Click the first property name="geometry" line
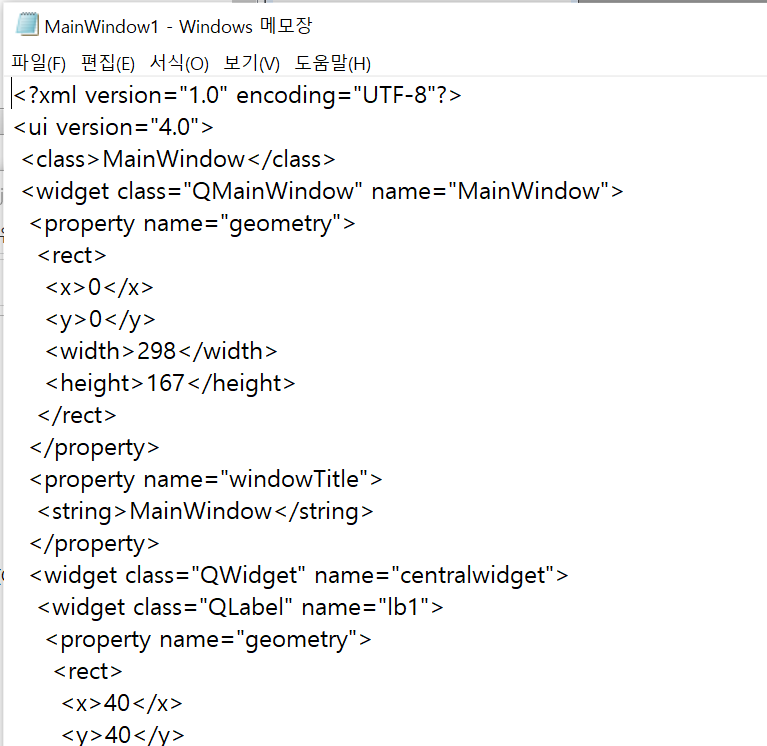Image resolution: width=767 pixels, height=746 pixels. (192, 224)
